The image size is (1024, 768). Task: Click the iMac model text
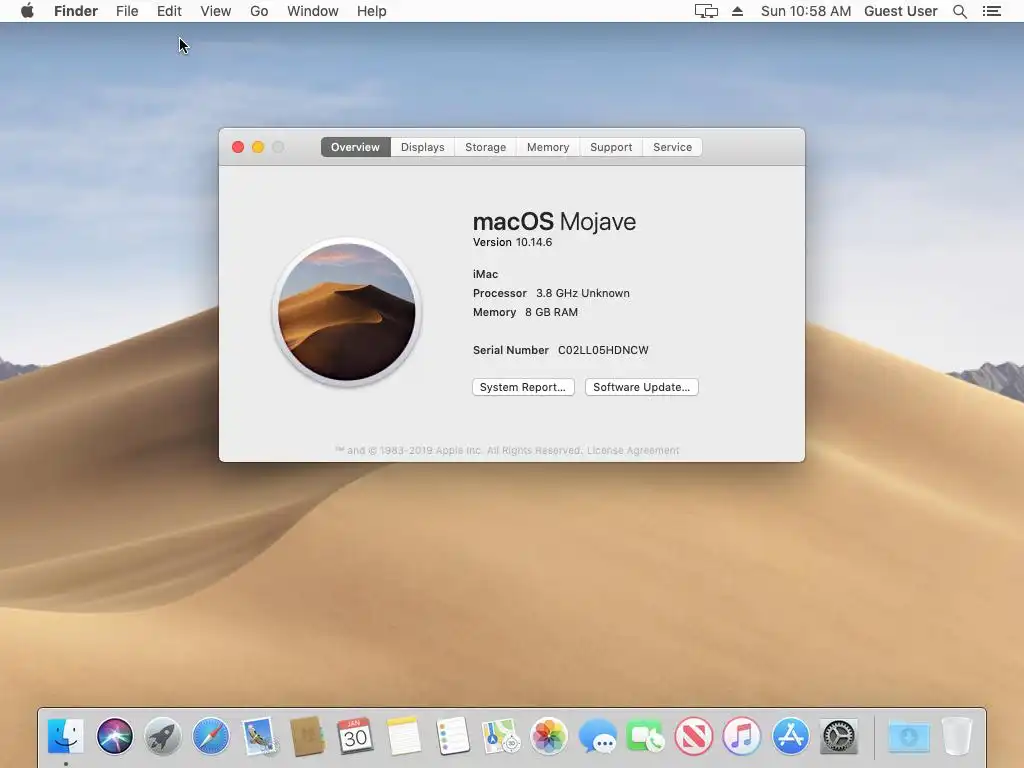pyautogui.click(x=485, y=274)
